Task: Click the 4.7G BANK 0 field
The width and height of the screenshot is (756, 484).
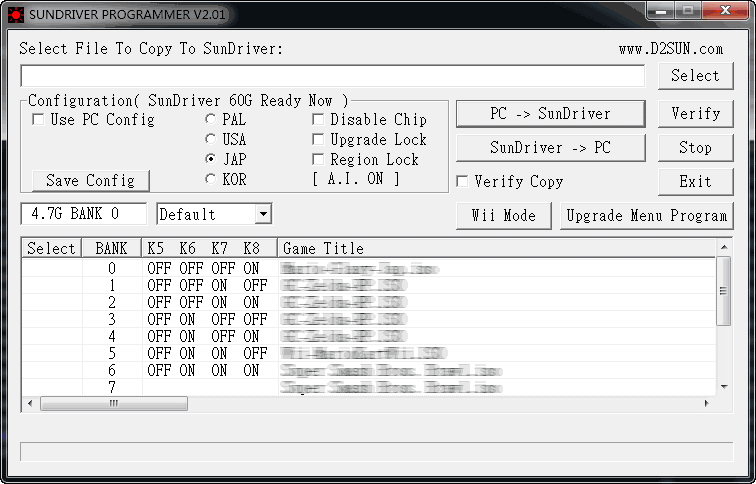Action: 83,214
